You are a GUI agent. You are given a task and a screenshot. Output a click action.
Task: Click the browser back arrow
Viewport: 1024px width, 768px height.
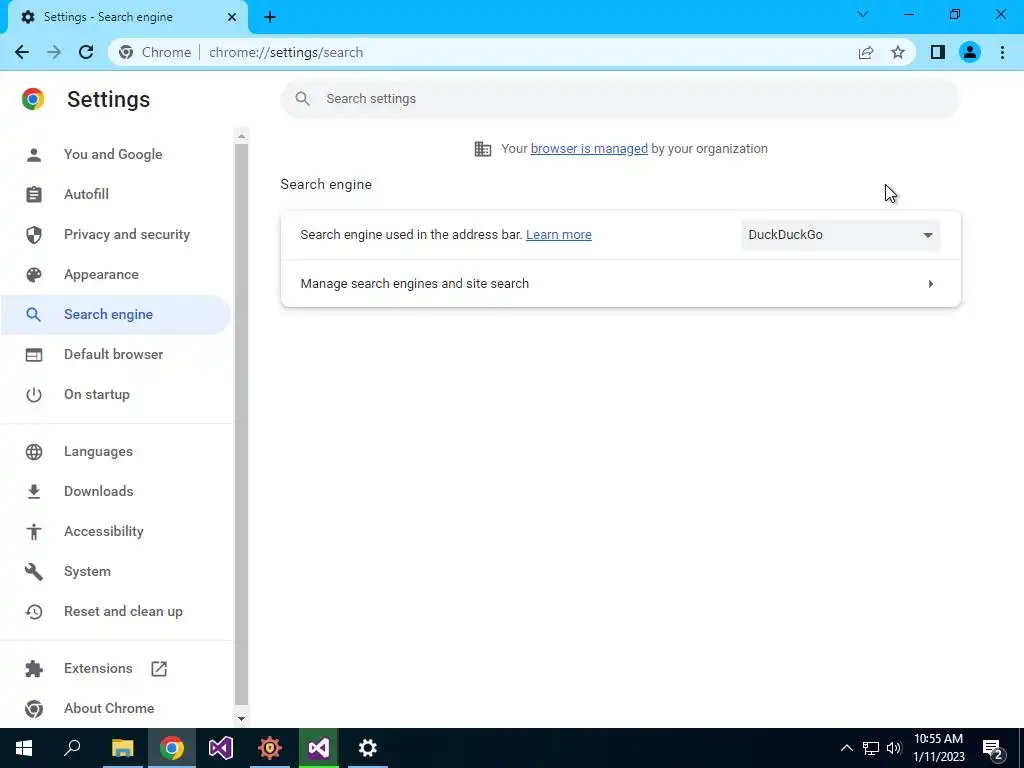click(x=22, y=52)
